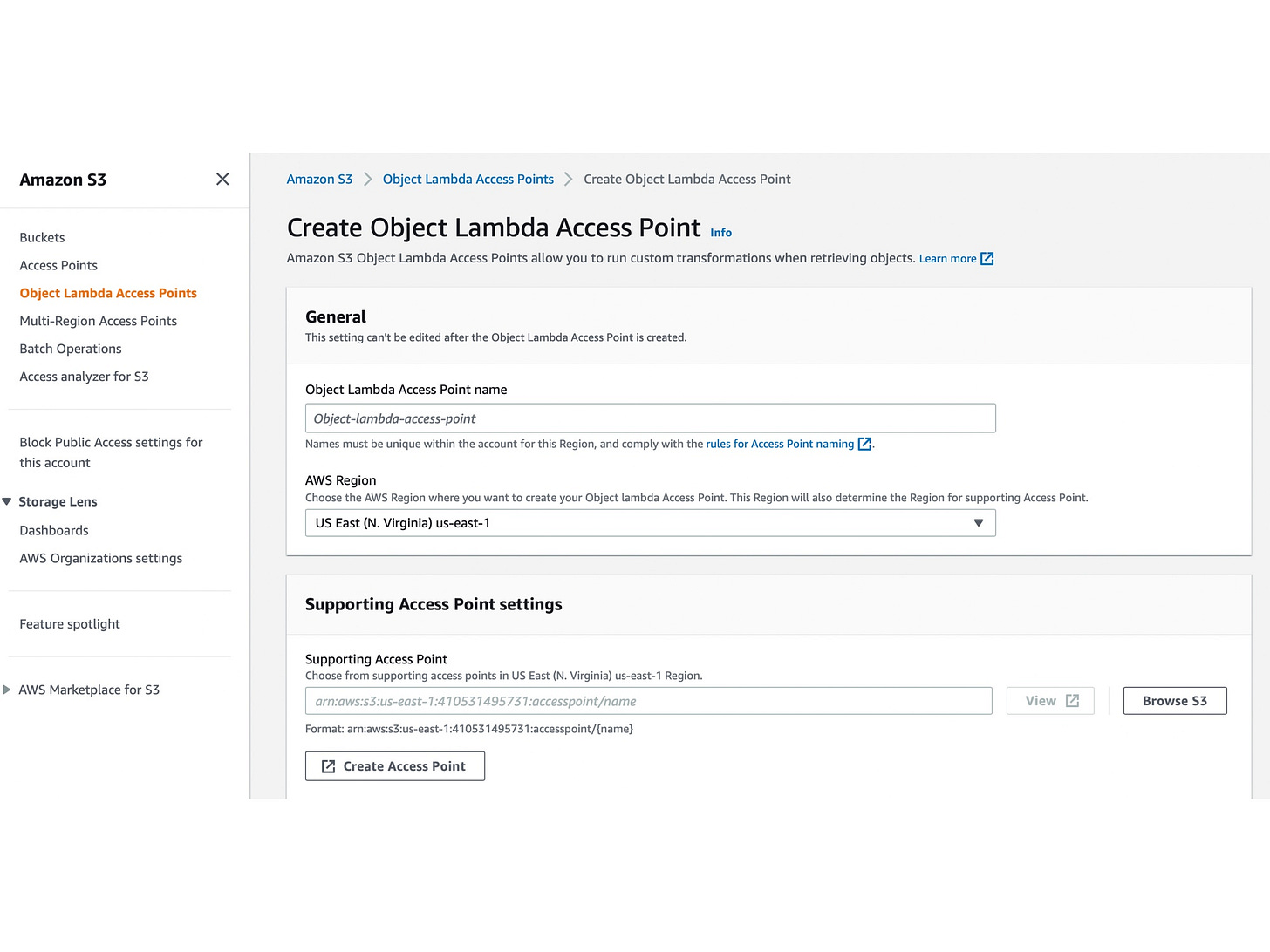
Task: Open Feature spotlight
Action: pos(70,624)
